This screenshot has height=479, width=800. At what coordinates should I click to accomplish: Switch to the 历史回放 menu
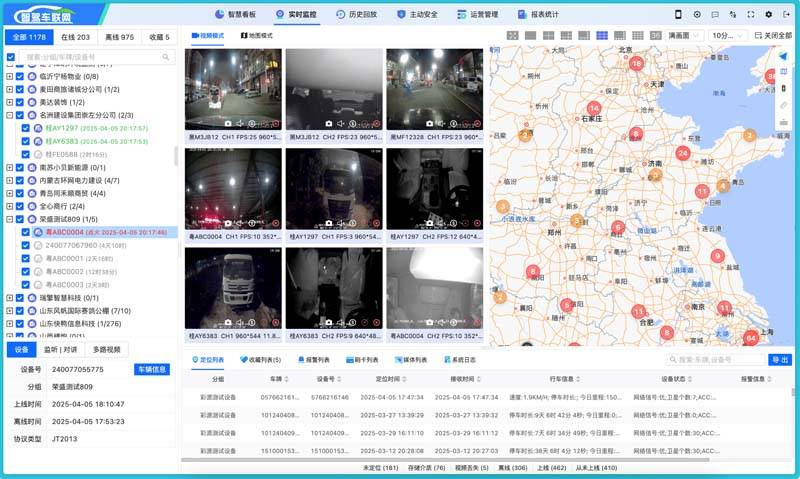coord(357,15)
